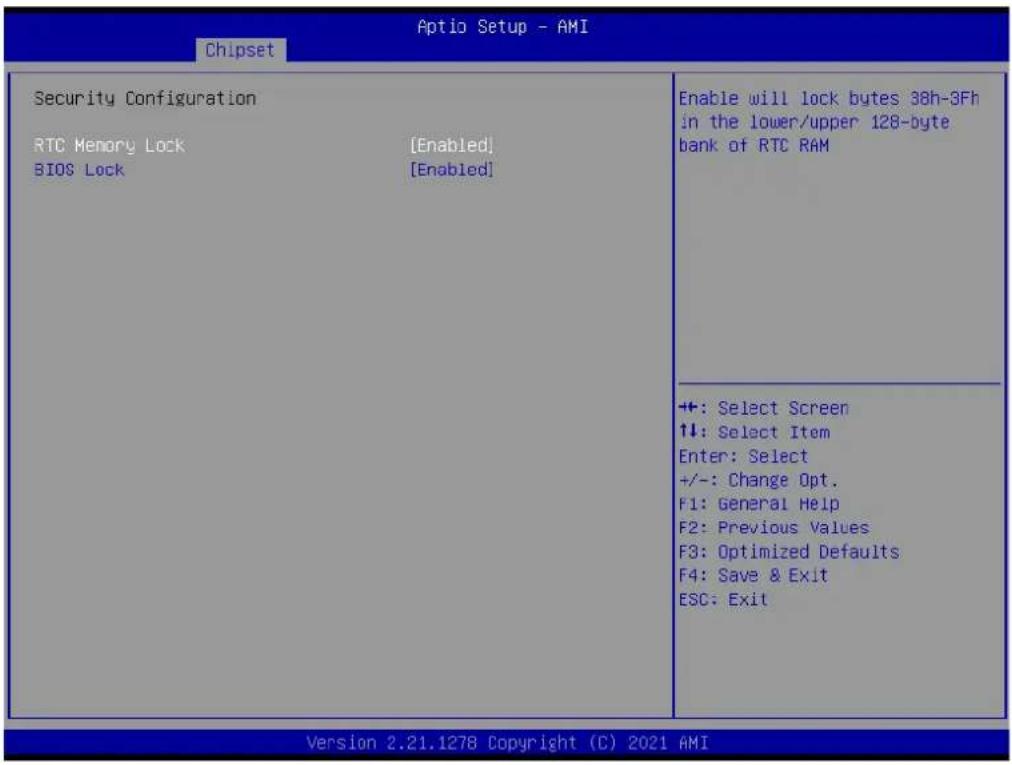Click the Version 2.21.1278 copyright footer
Image resolution: width=1012 pixels, height=765 pixels.
pos(507,743)
